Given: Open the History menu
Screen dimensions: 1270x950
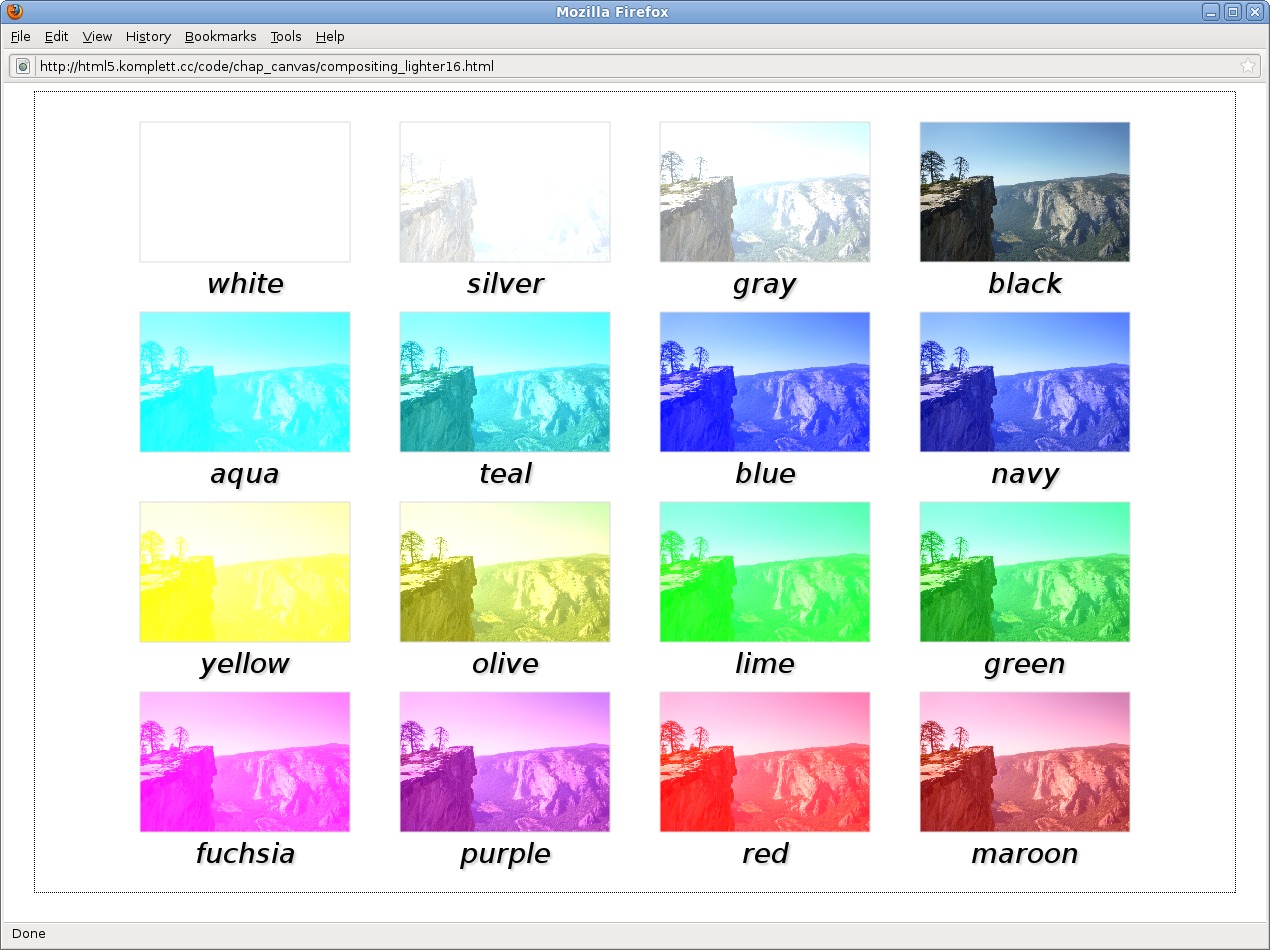Looking at the screenshot, I should (148, 36).
